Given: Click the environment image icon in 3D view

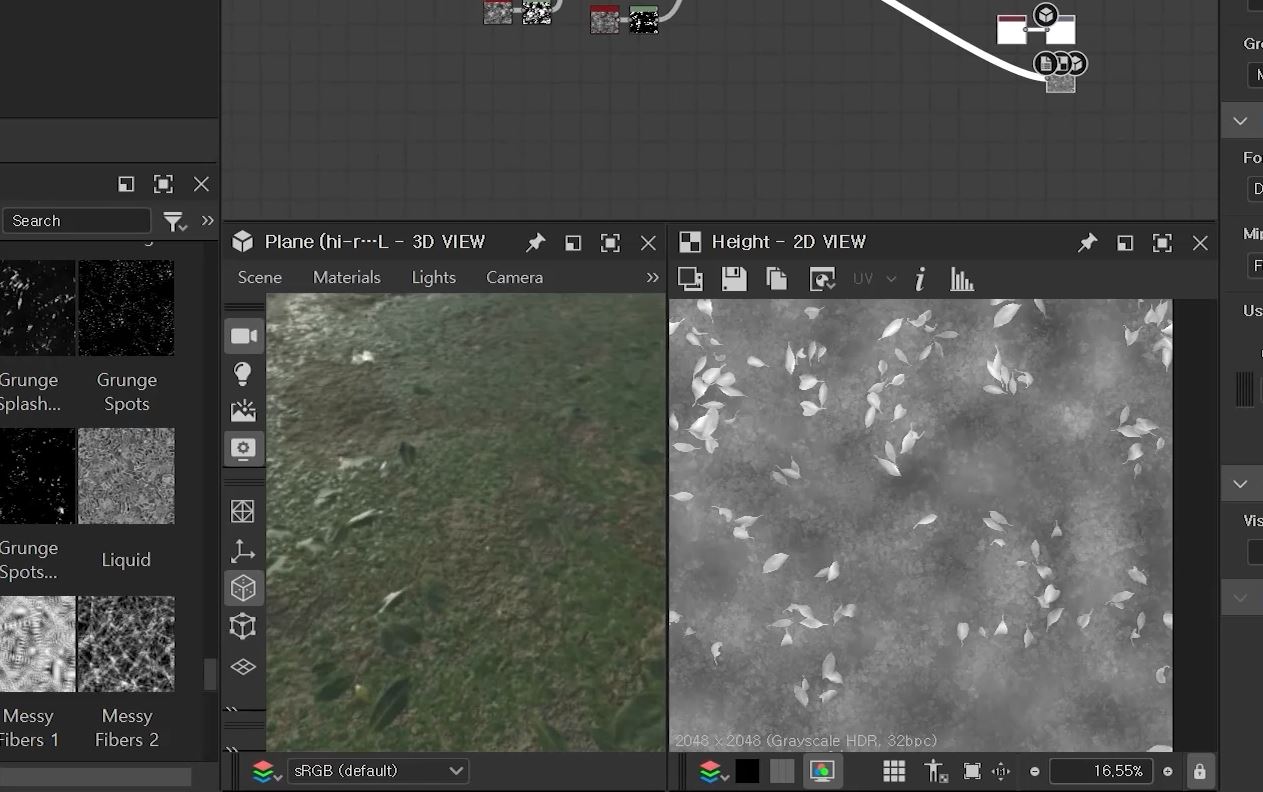Looking at the screenshot, I should click(x=243, y=411).
